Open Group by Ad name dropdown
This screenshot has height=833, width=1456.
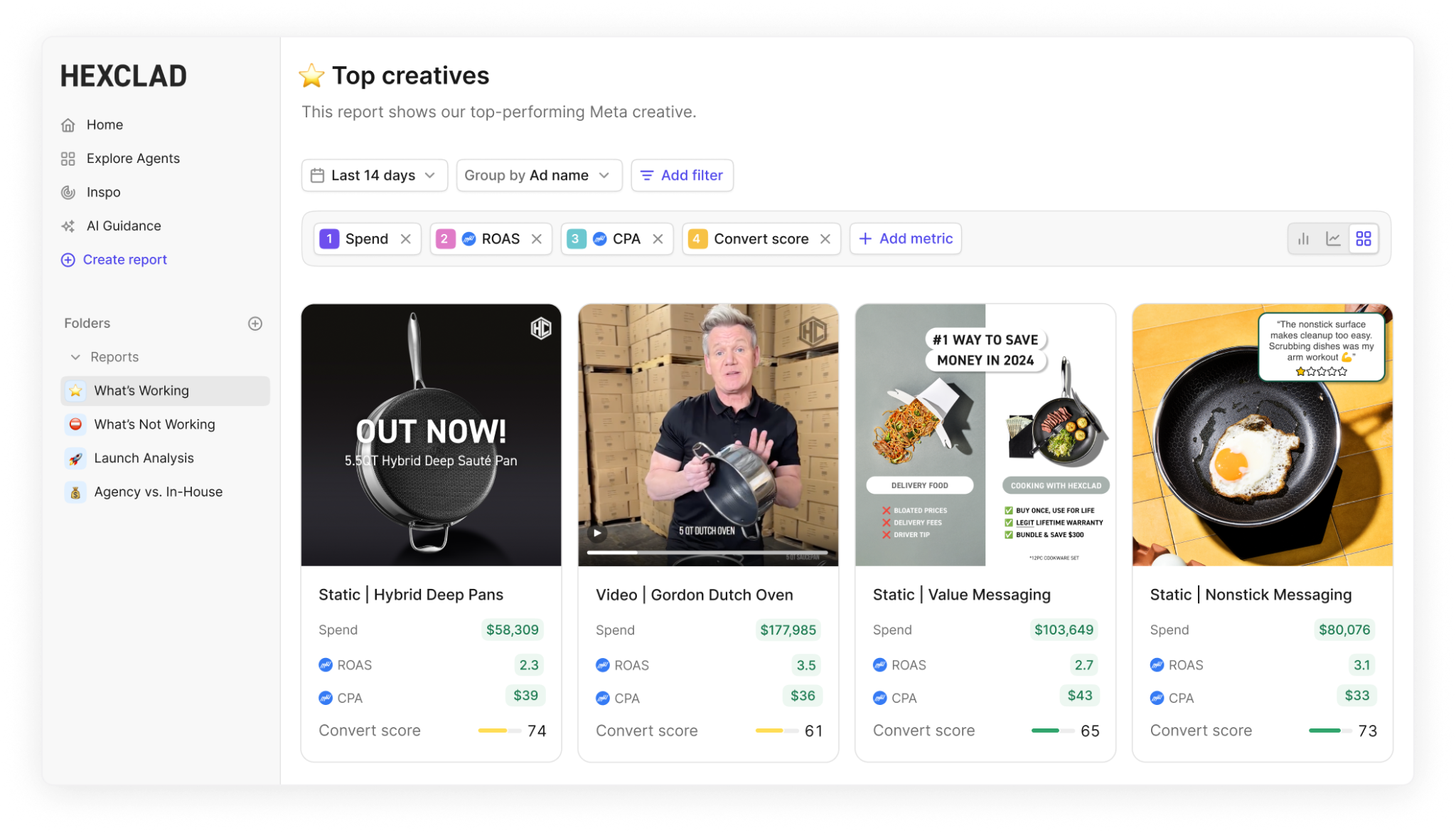tap(538, 176)
